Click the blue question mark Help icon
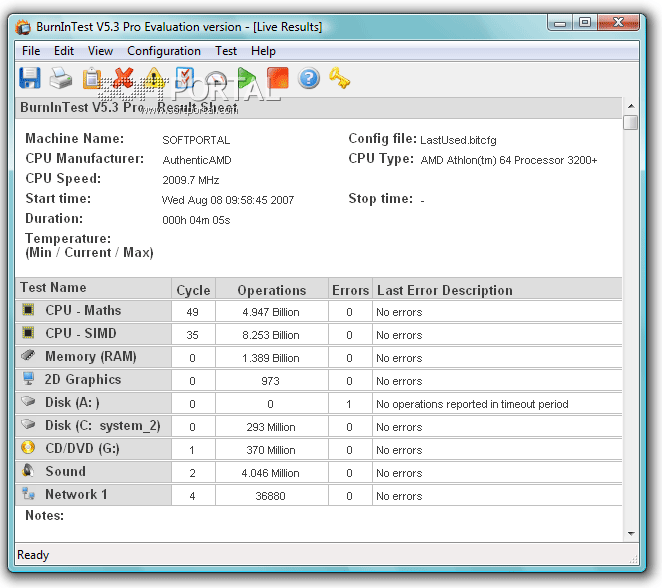The height and width of the screenshot is (588, 662). coord(309,79)
